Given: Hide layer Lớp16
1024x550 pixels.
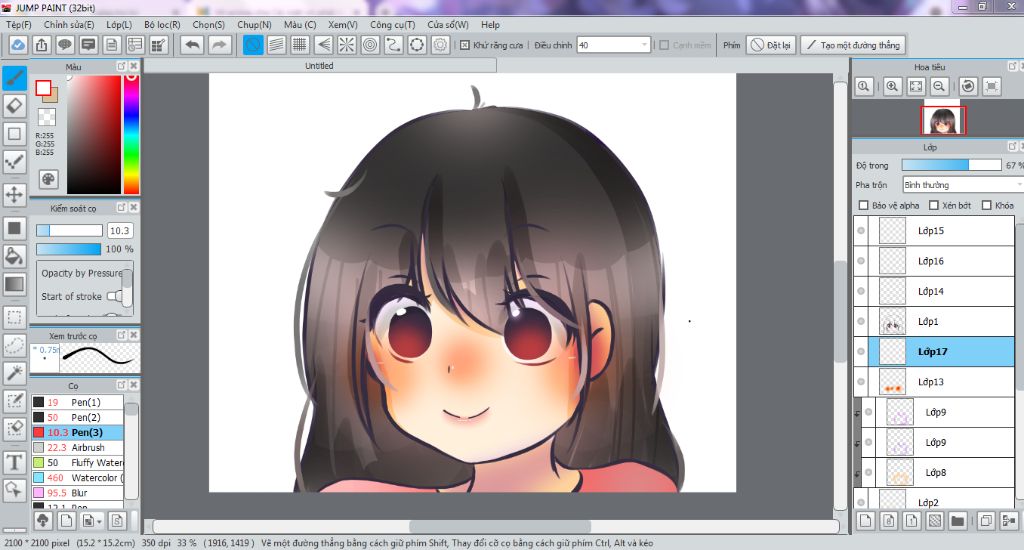Looking at the screenshot, I should click(x=861, y=261).
